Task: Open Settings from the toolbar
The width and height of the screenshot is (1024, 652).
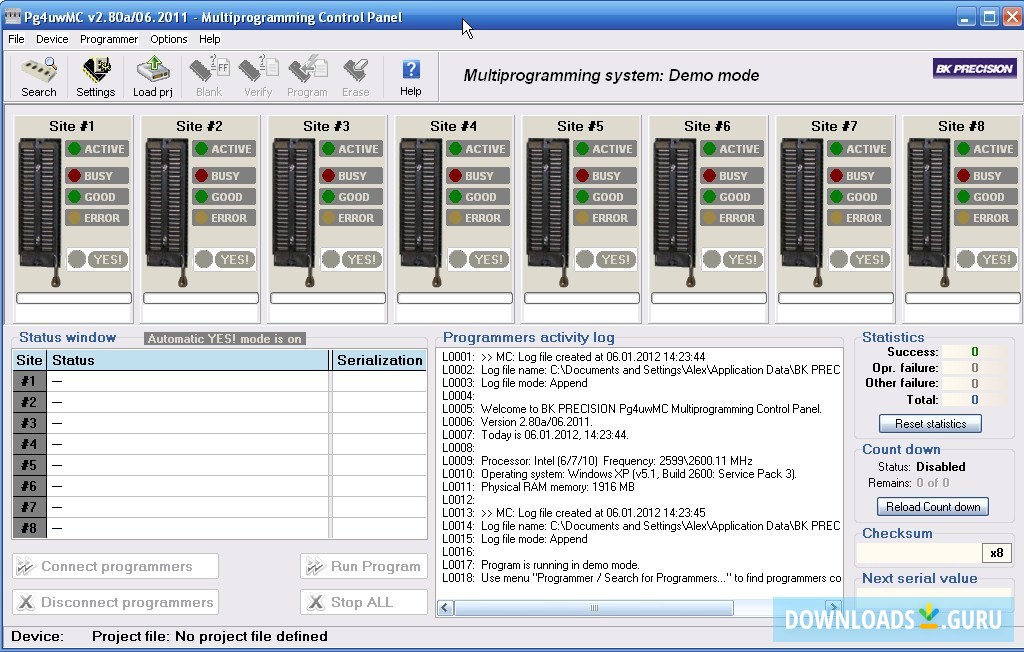Action: (96, 76)
